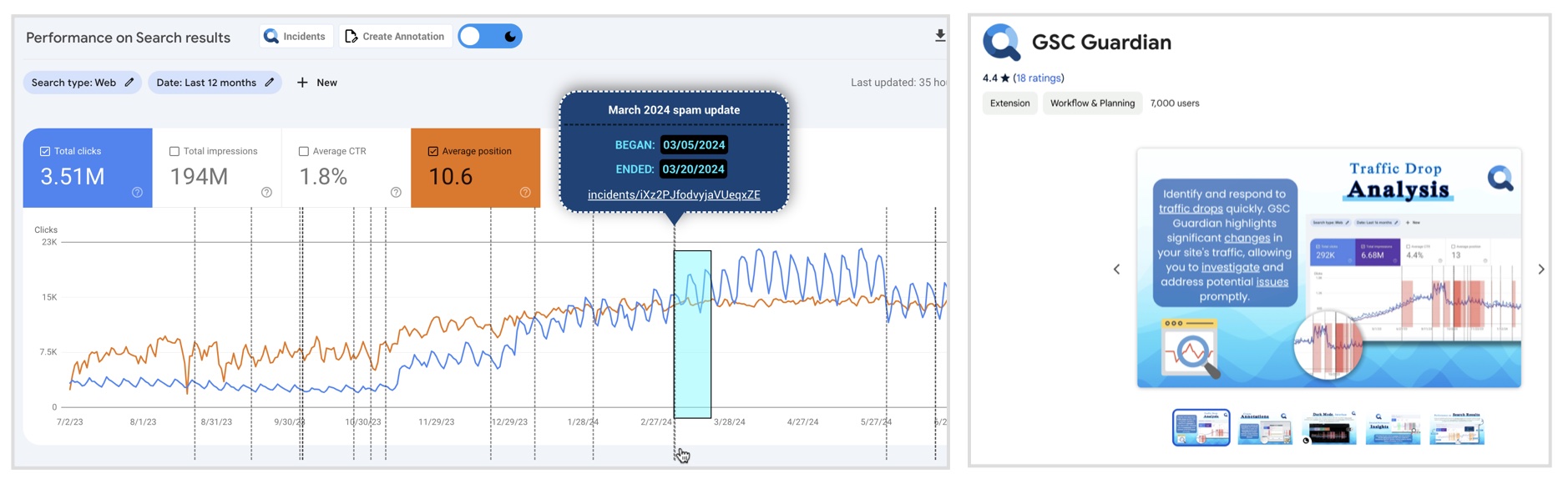Select the Search Results thumbnail
1568x489 pixels.
click(x=1457, y=427)
